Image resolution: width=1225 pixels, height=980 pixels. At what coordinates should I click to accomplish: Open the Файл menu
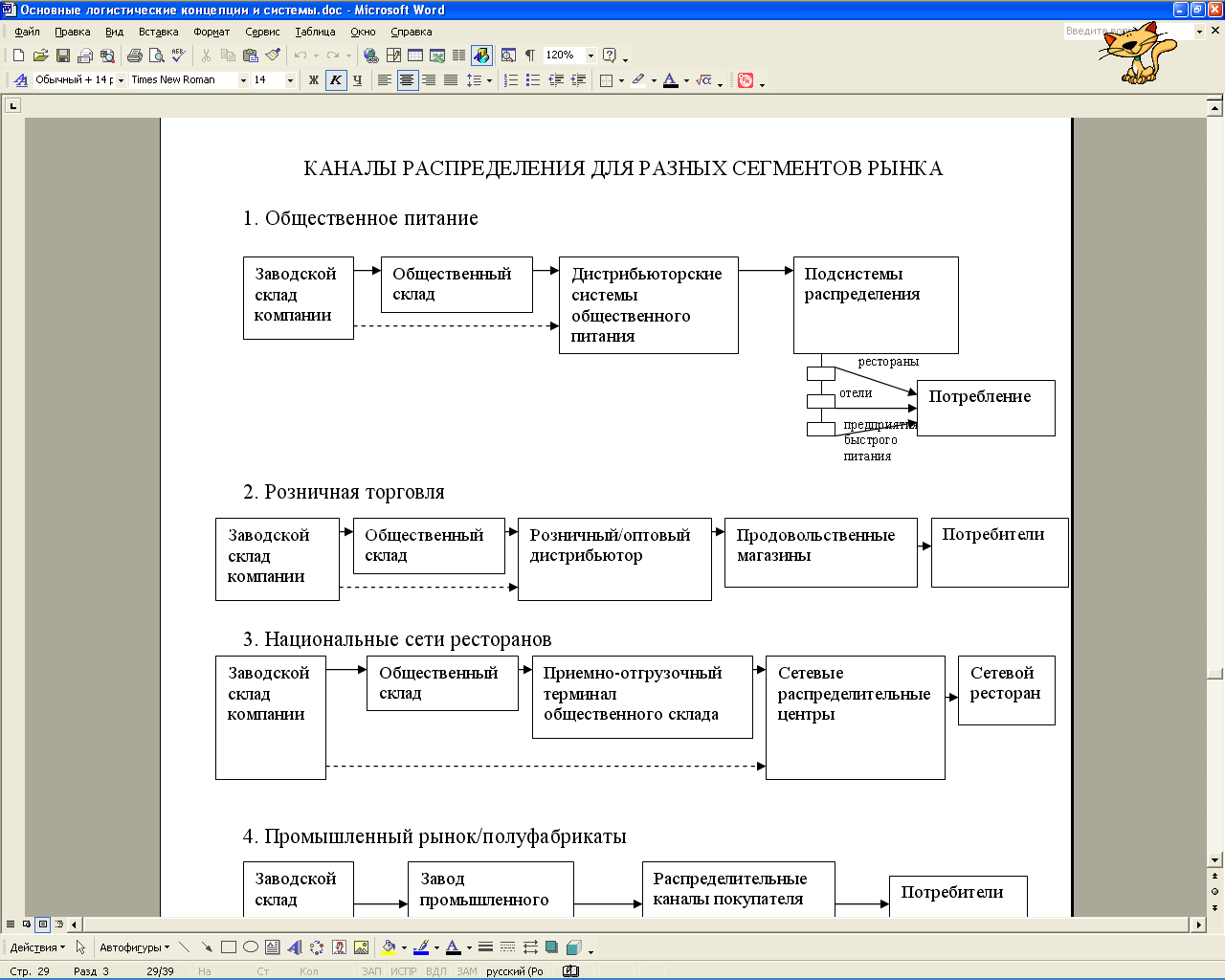(x=27, y=32)
